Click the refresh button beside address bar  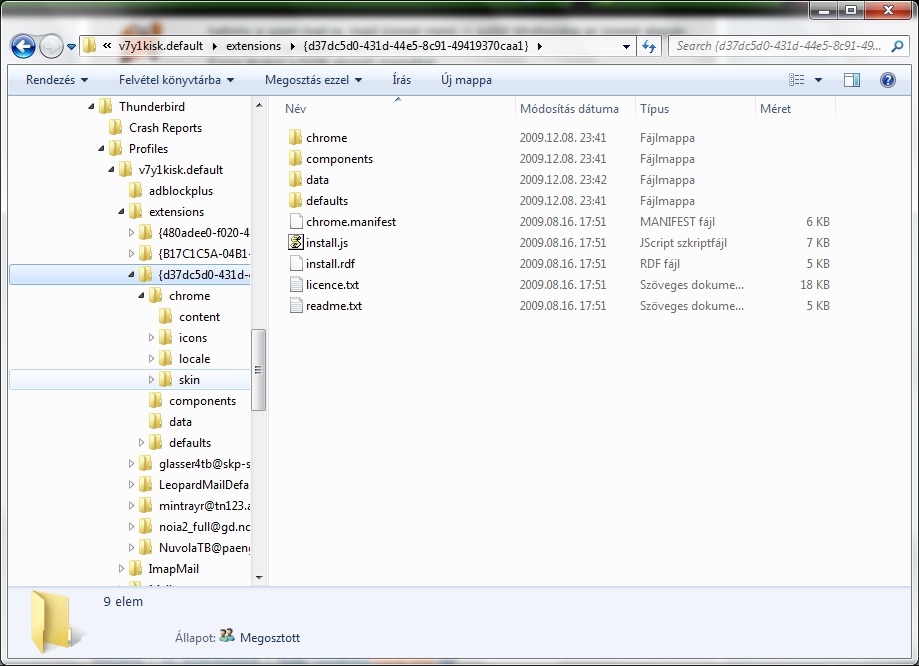tap(649, 46)
